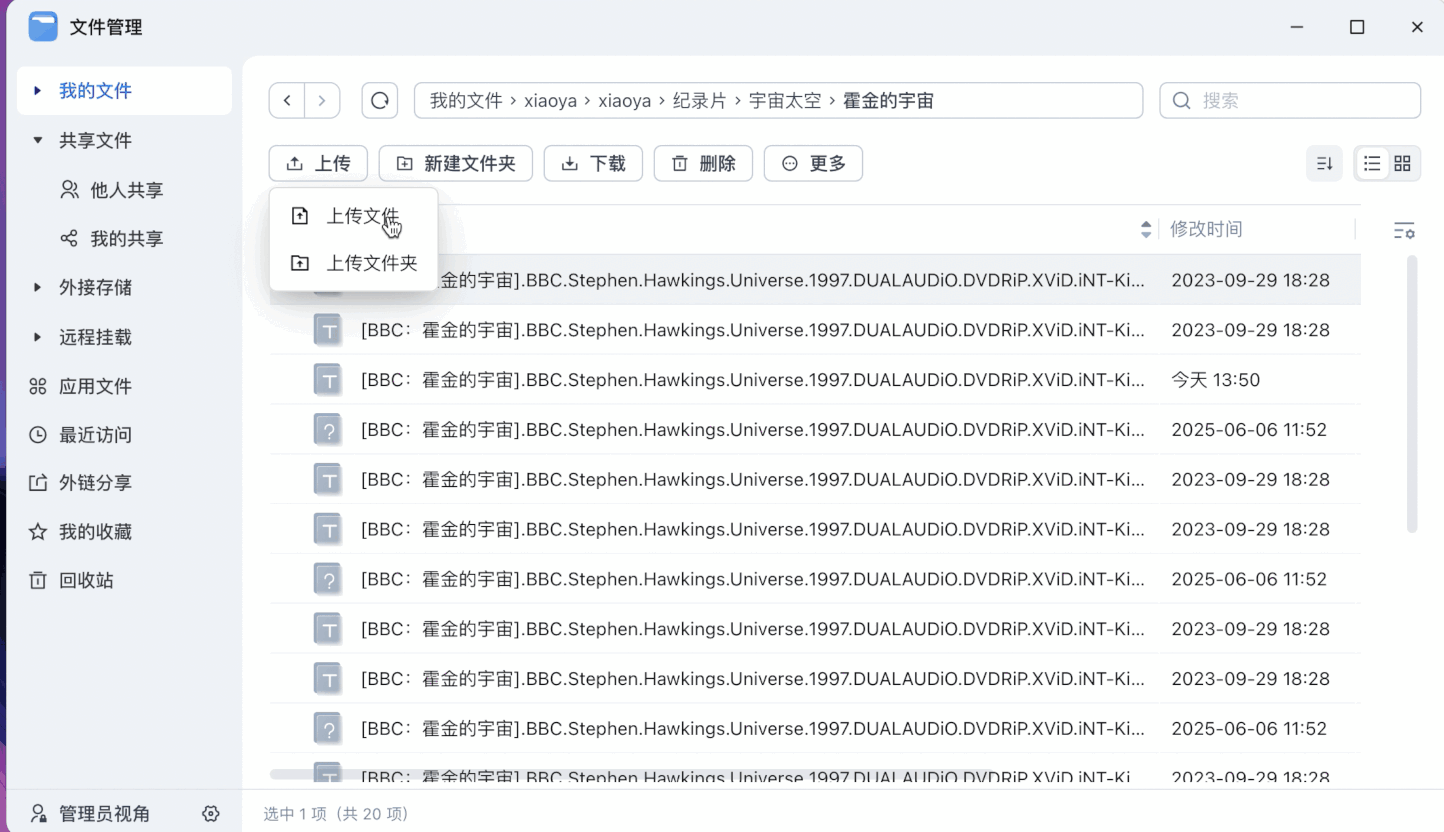Screen dimensions: 1444x832
Task: Open 最近访问 recent files in sidebar
Action: click(x=94, y=435)
